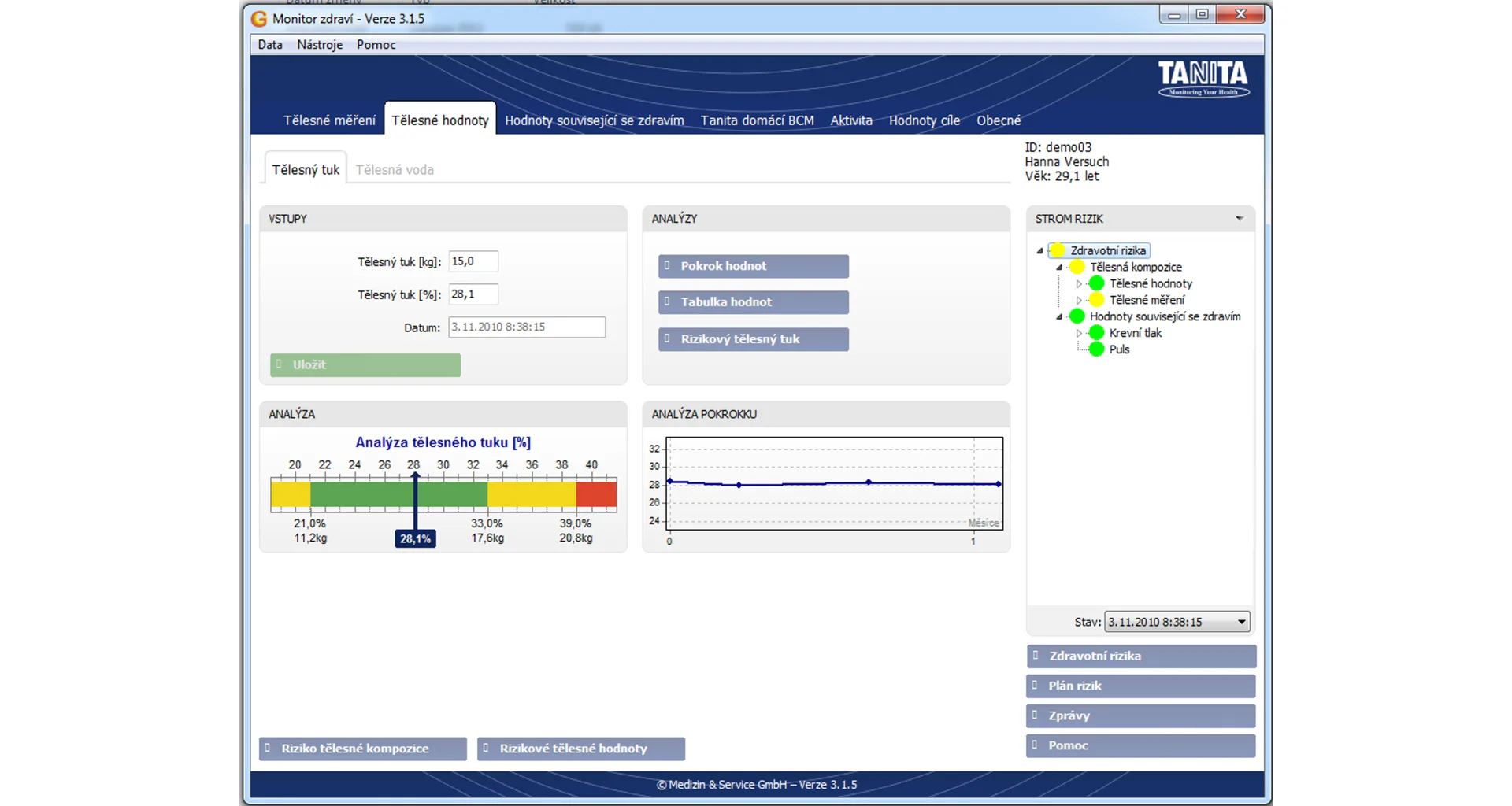Click the yellow status dot beside Zdravotní rizika
Screen dimensions: 1512x806
1058,250
